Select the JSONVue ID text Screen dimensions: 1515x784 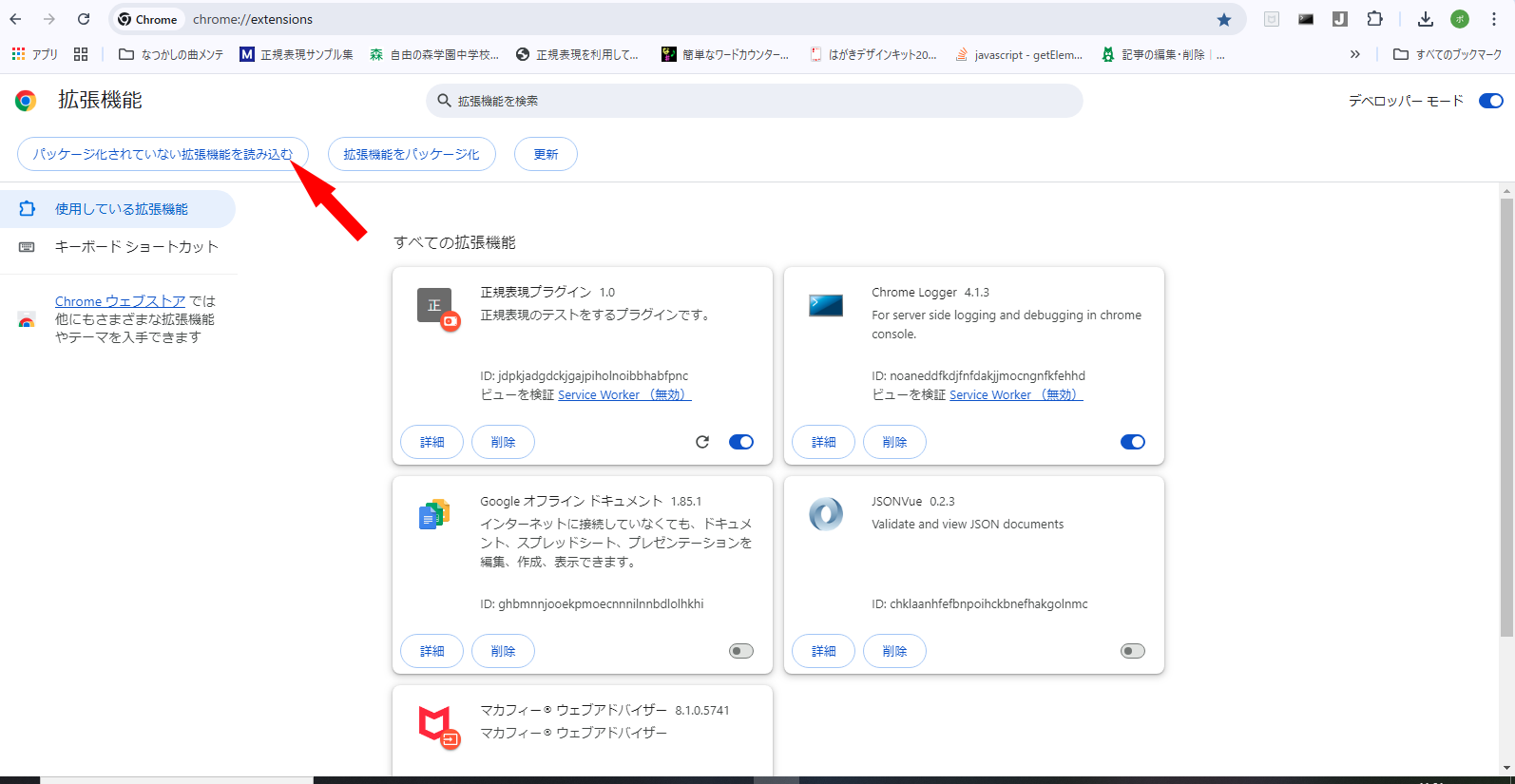(x=980, y=603)
